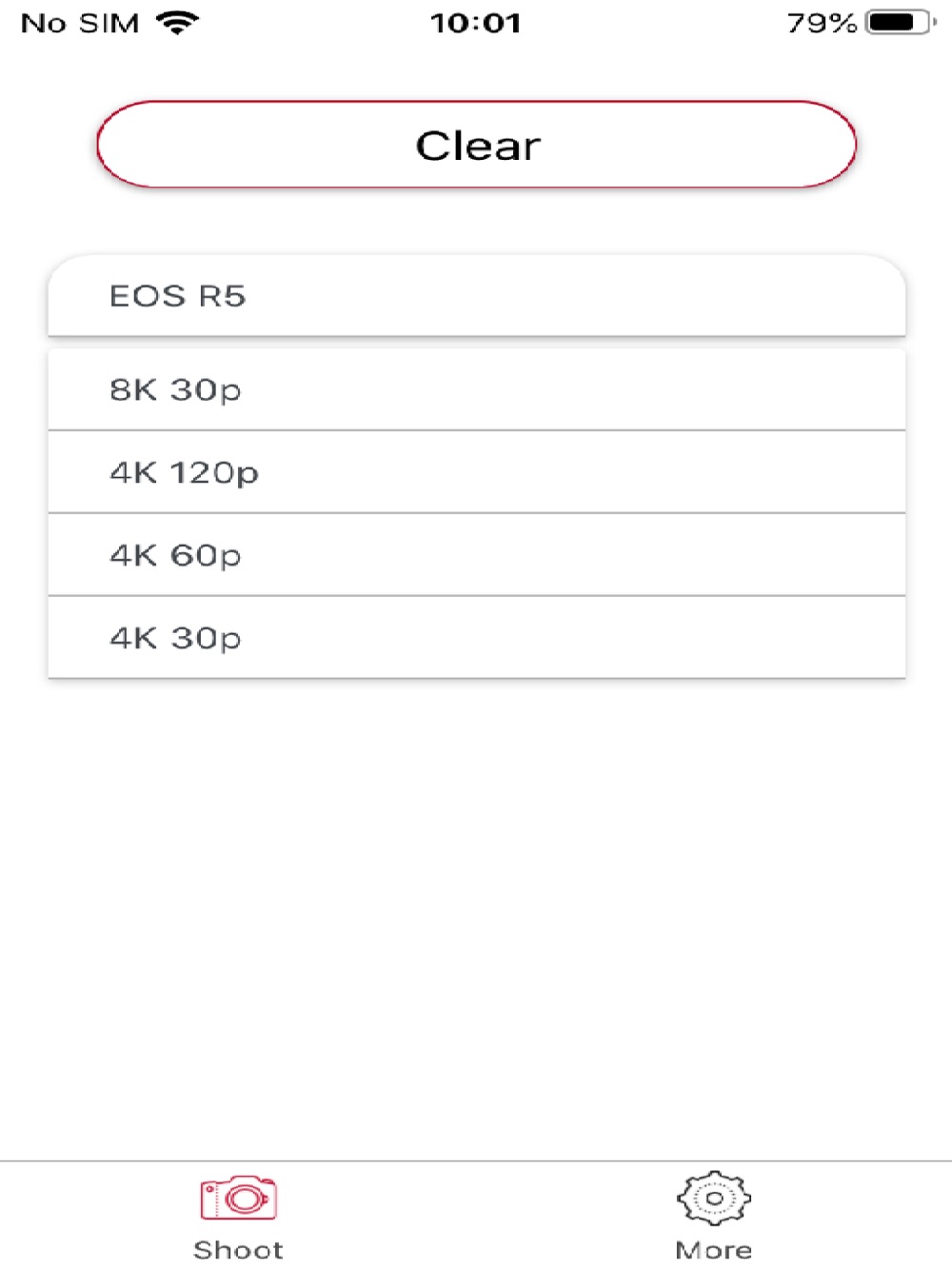Tap the 79% battery percentage text

click(x=823, y=23)
